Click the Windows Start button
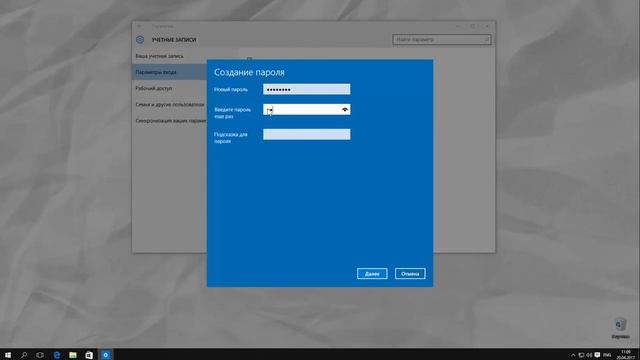 [8, 355]
